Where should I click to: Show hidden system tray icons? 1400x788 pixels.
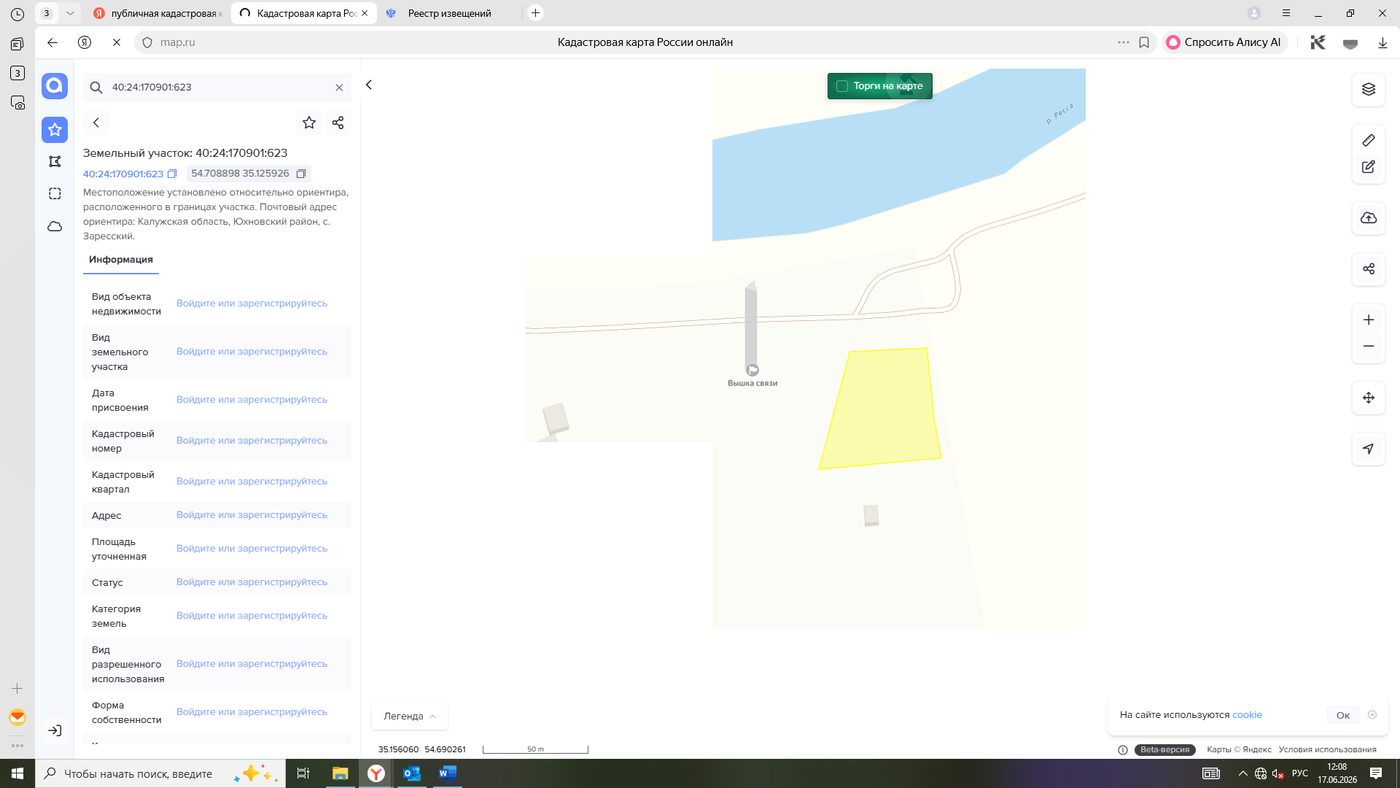pyautogui.click(x=1243, y=773)
